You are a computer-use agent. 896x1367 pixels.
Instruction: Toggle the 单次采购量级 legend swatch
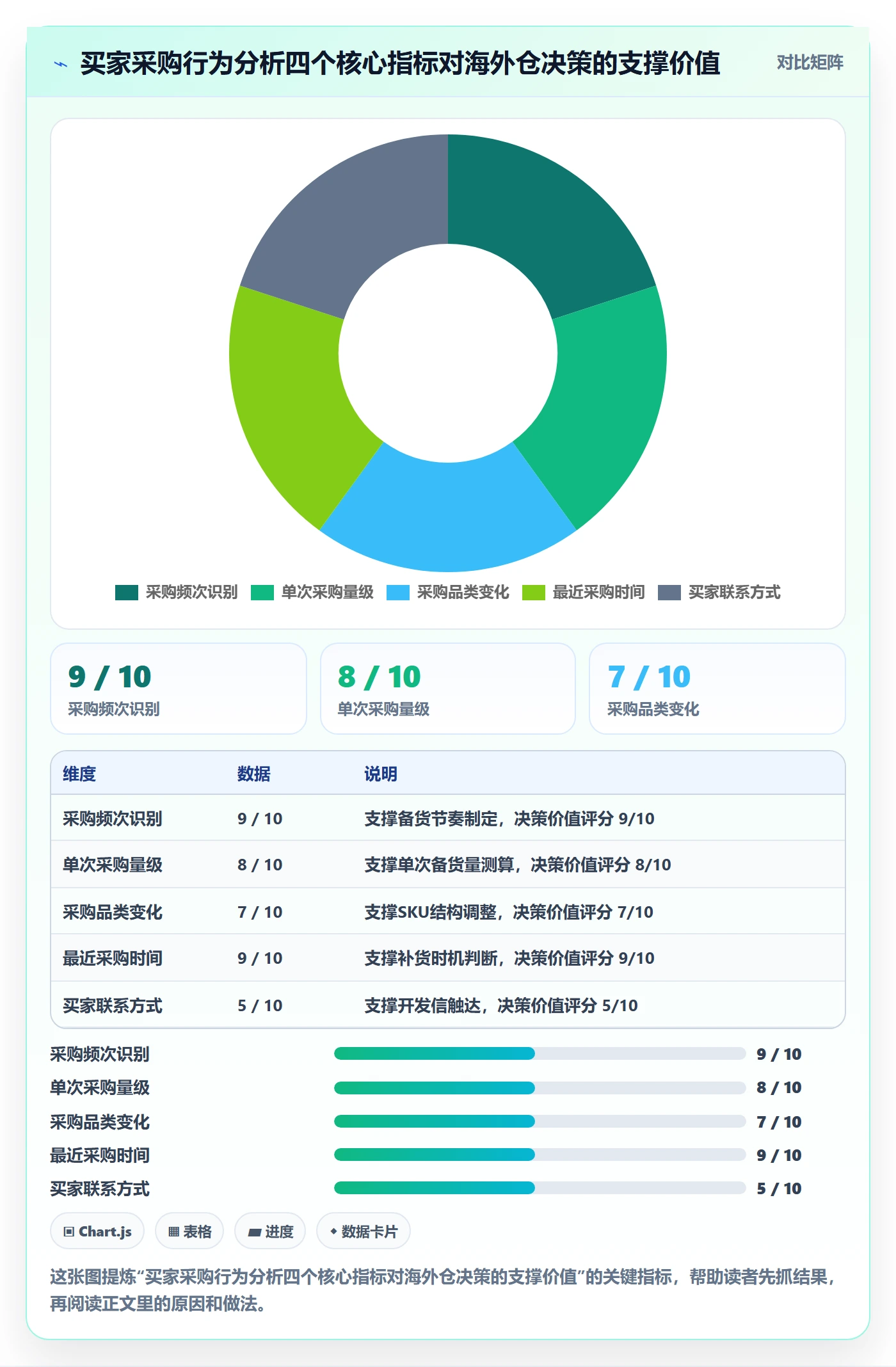point(262,593)
